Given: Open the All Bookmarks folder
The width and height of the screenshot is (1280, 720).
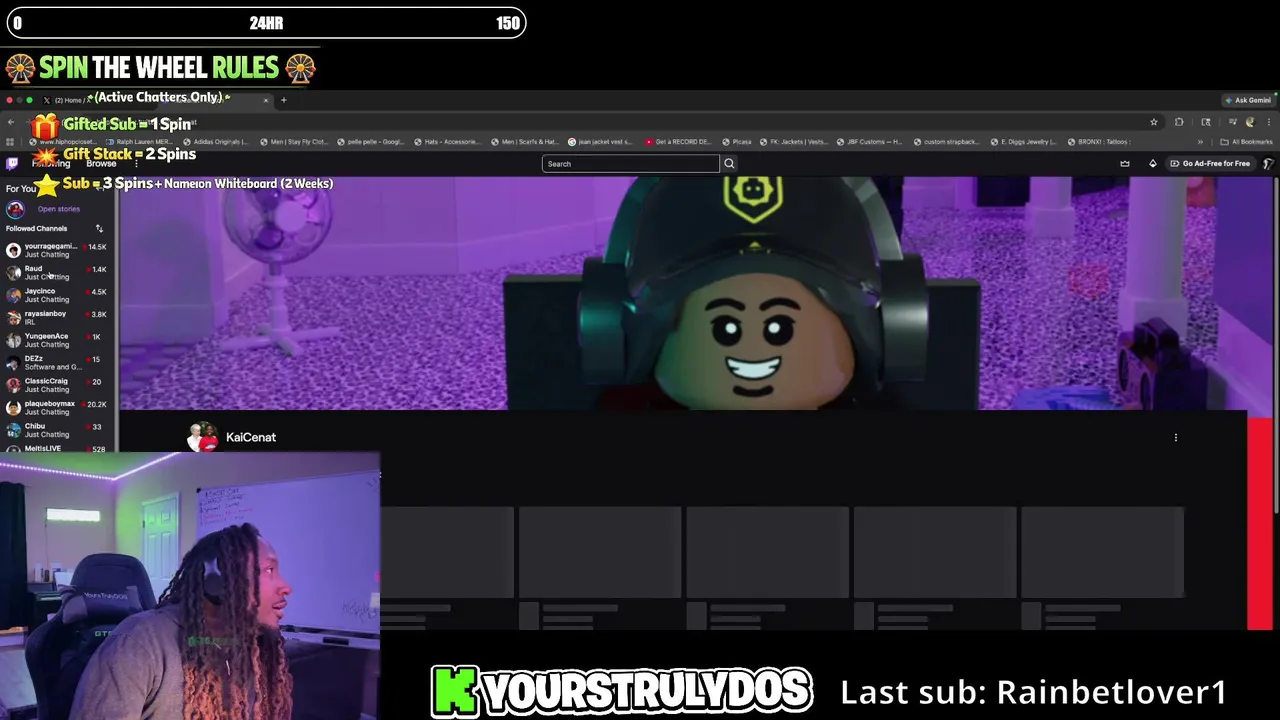Looking at the screenshot, I should click(x=1246, y=142).
